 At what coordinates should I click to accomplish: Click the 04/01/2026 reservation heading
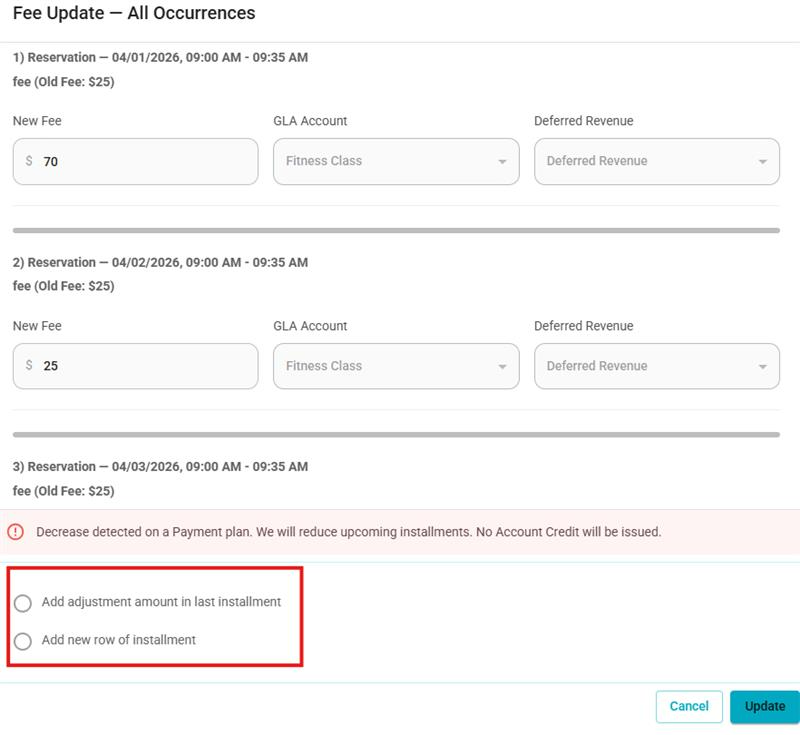coord(160,57)
